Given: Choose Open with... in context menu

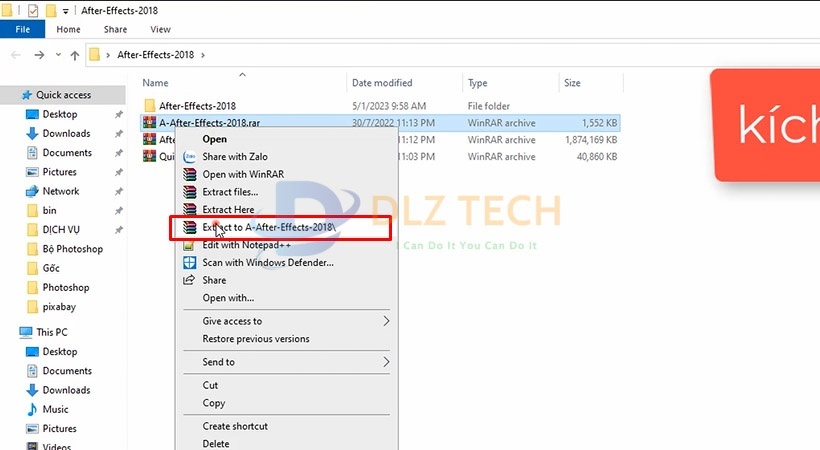Looking at the screenshot, I should tap(228, 298).
